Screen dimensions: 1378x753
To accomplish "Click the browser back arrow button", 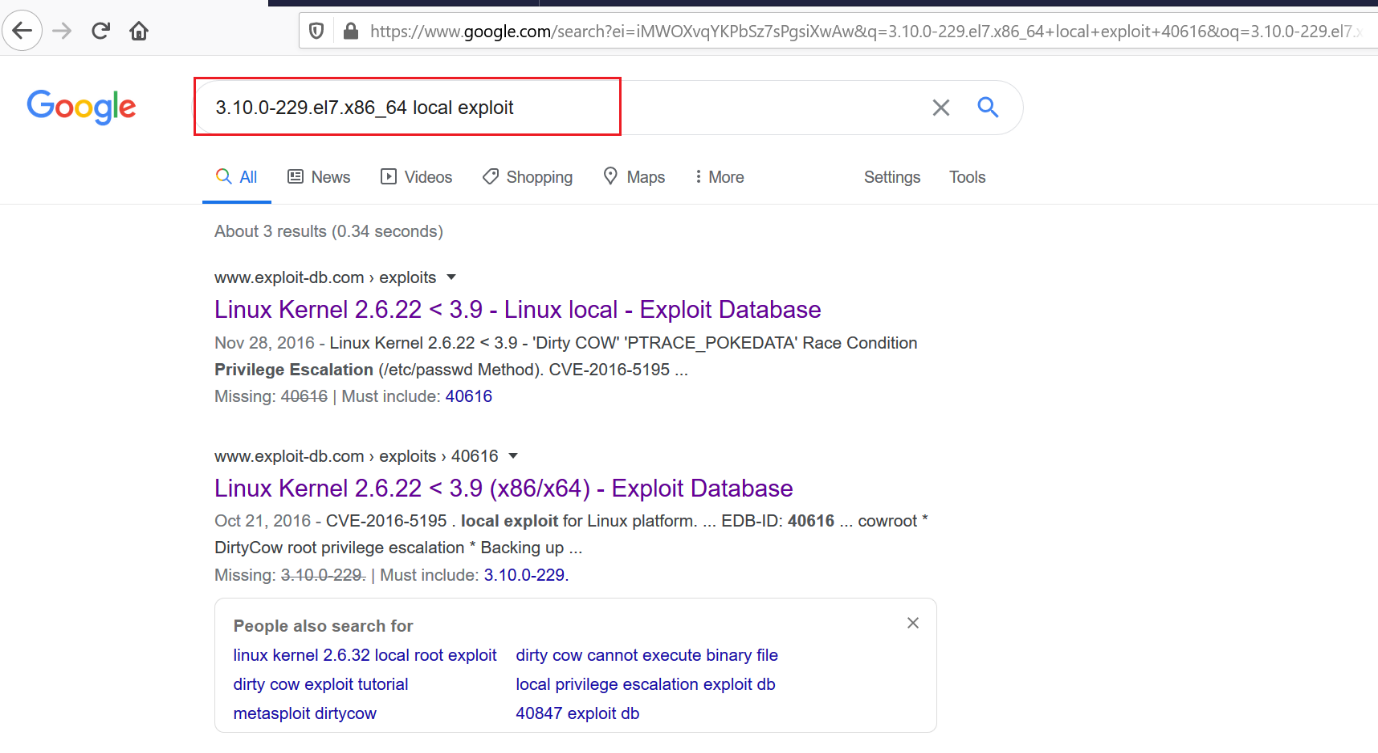I will (22, 31).
